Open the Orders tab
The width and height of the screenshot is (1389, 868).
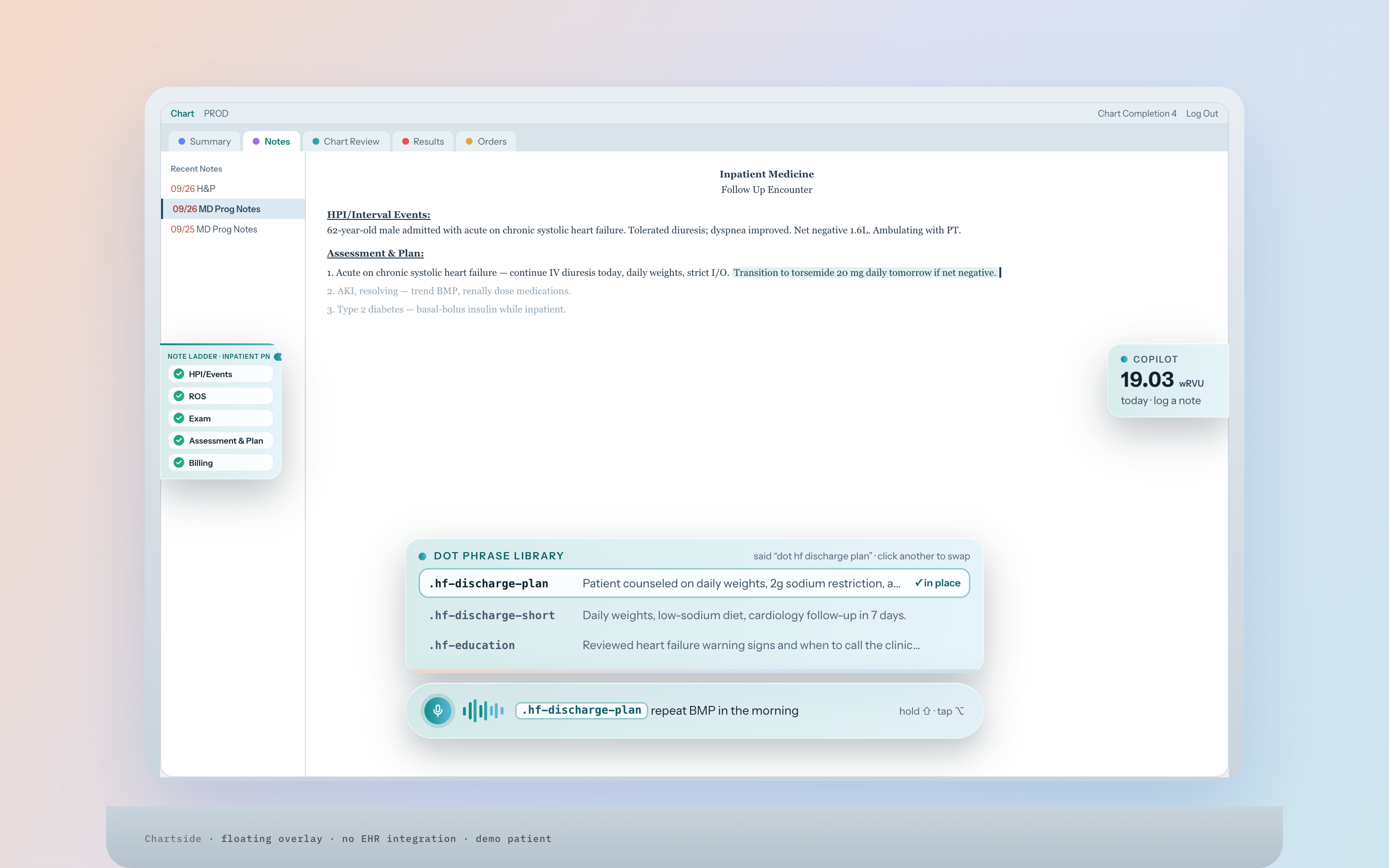486,141
